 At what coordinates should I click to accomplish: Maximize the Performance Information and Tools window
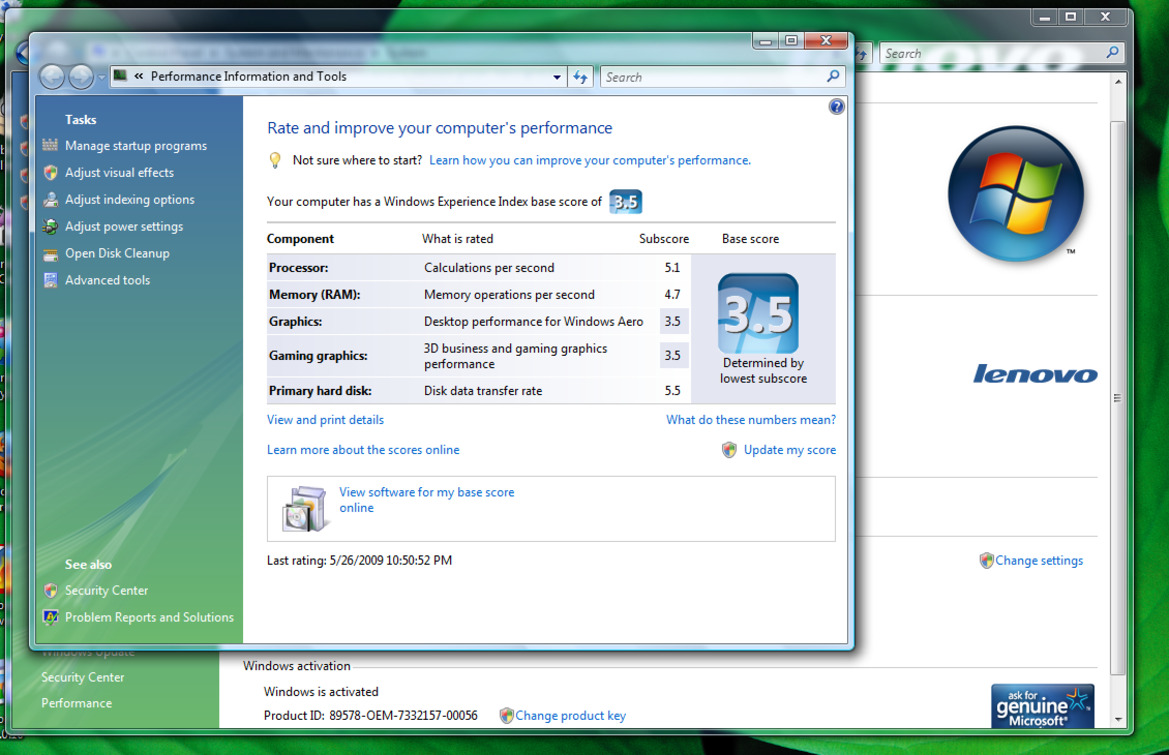(x=792, y=41)
